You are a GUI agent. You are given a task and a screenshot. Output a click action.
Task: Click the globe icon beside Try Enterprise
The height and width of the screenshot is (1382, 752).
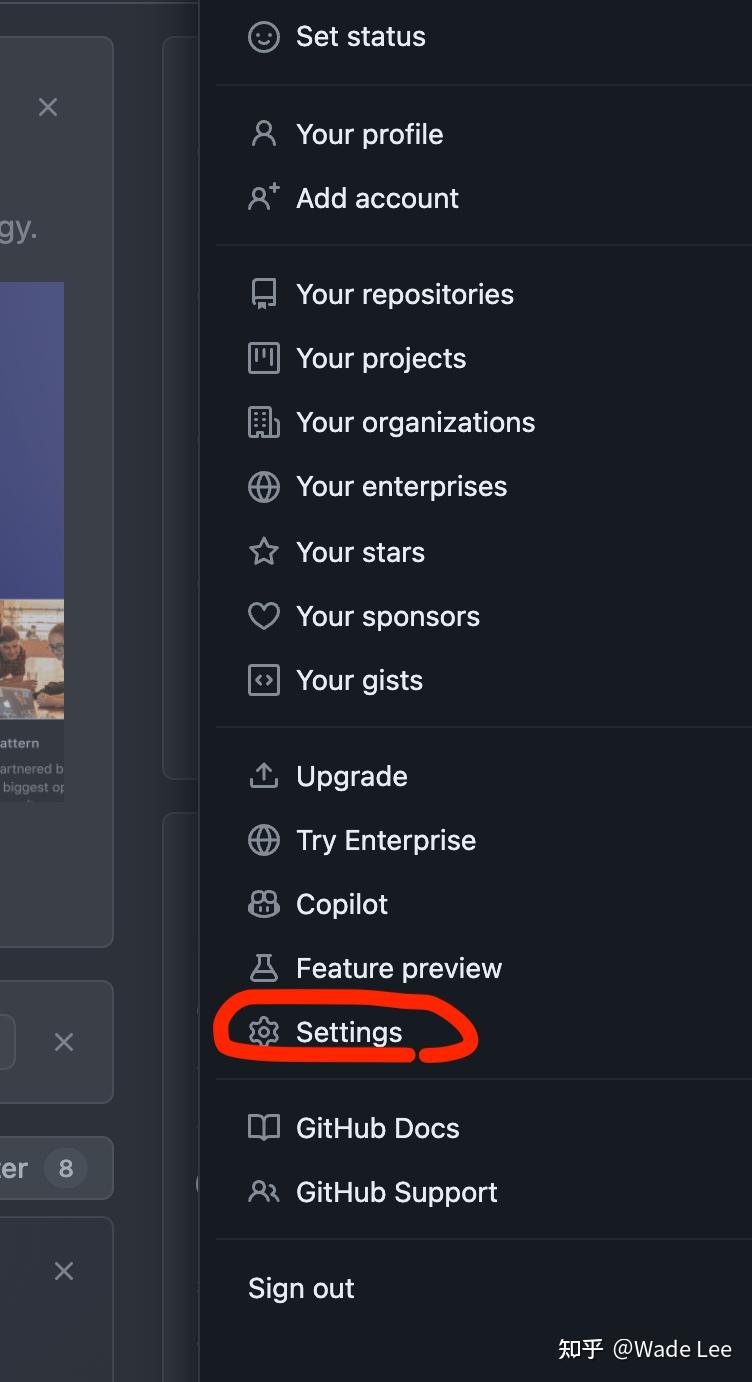(263, 840)
